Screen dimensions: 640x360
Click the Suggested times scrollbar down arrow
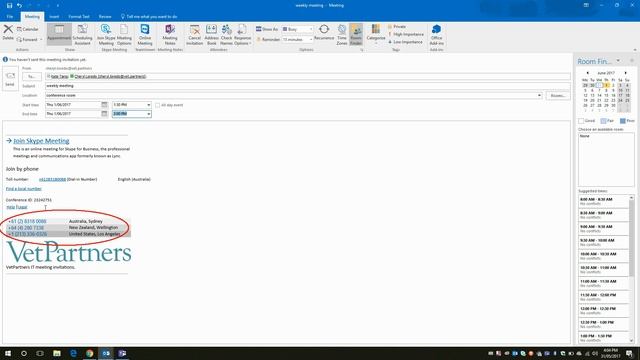631,340
